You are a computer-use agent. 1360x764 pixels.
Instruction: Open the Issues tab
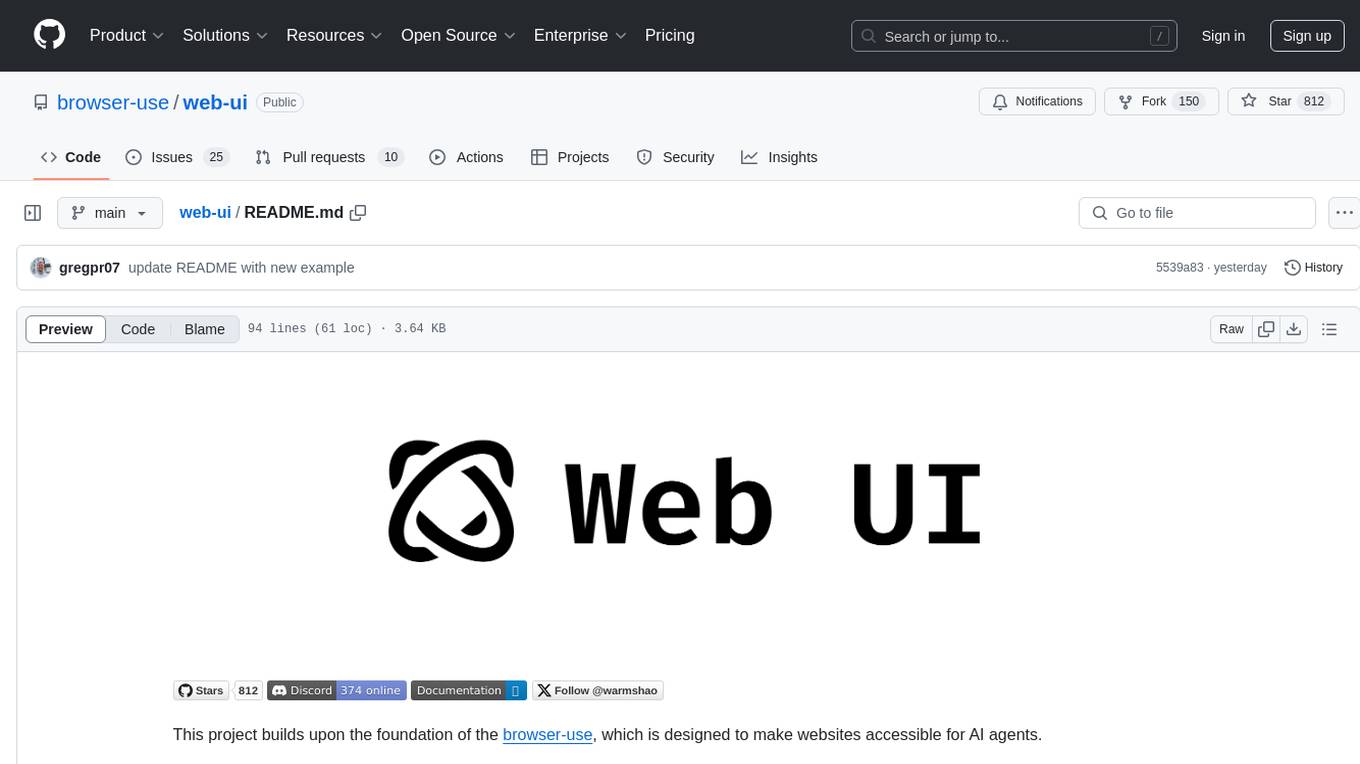click(177, 157)
